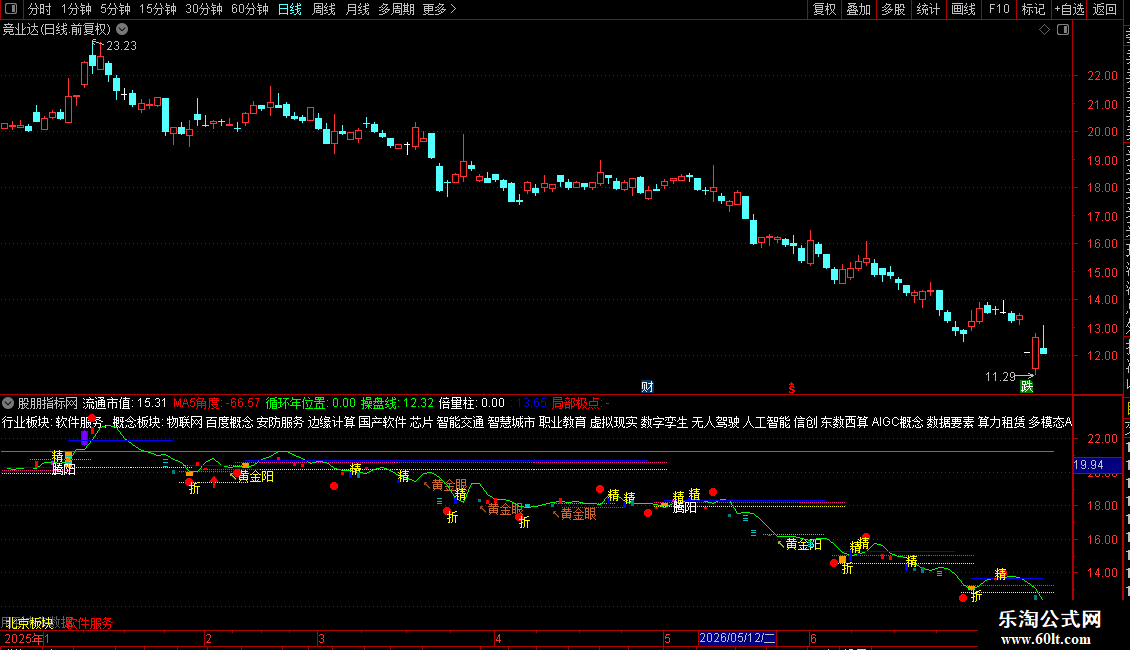Image resolution: width=1130 pixels, height=650 pixels.
Task: Expand the indicator settings dropdown beside 股朋指标网
Action: click(x=8, y=404)
